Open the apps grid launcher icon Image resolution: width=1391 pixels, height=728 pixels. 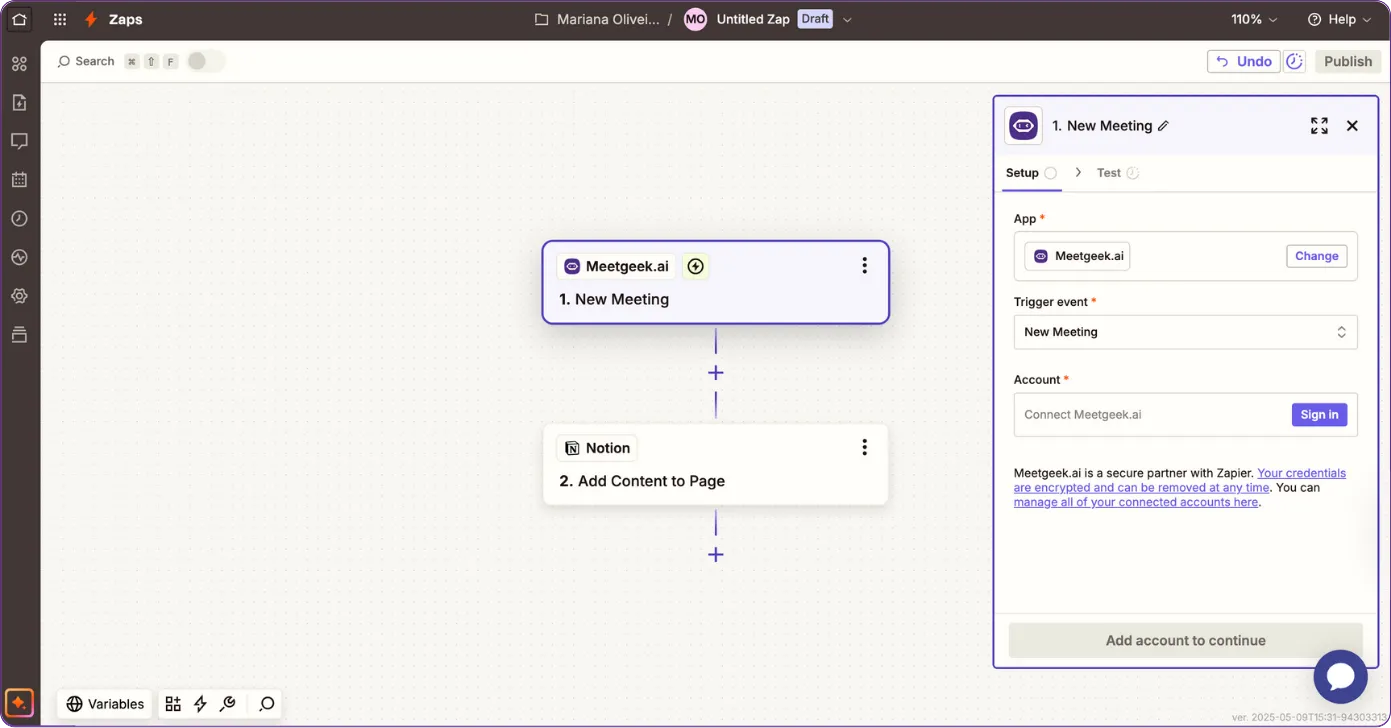(60, 19)
